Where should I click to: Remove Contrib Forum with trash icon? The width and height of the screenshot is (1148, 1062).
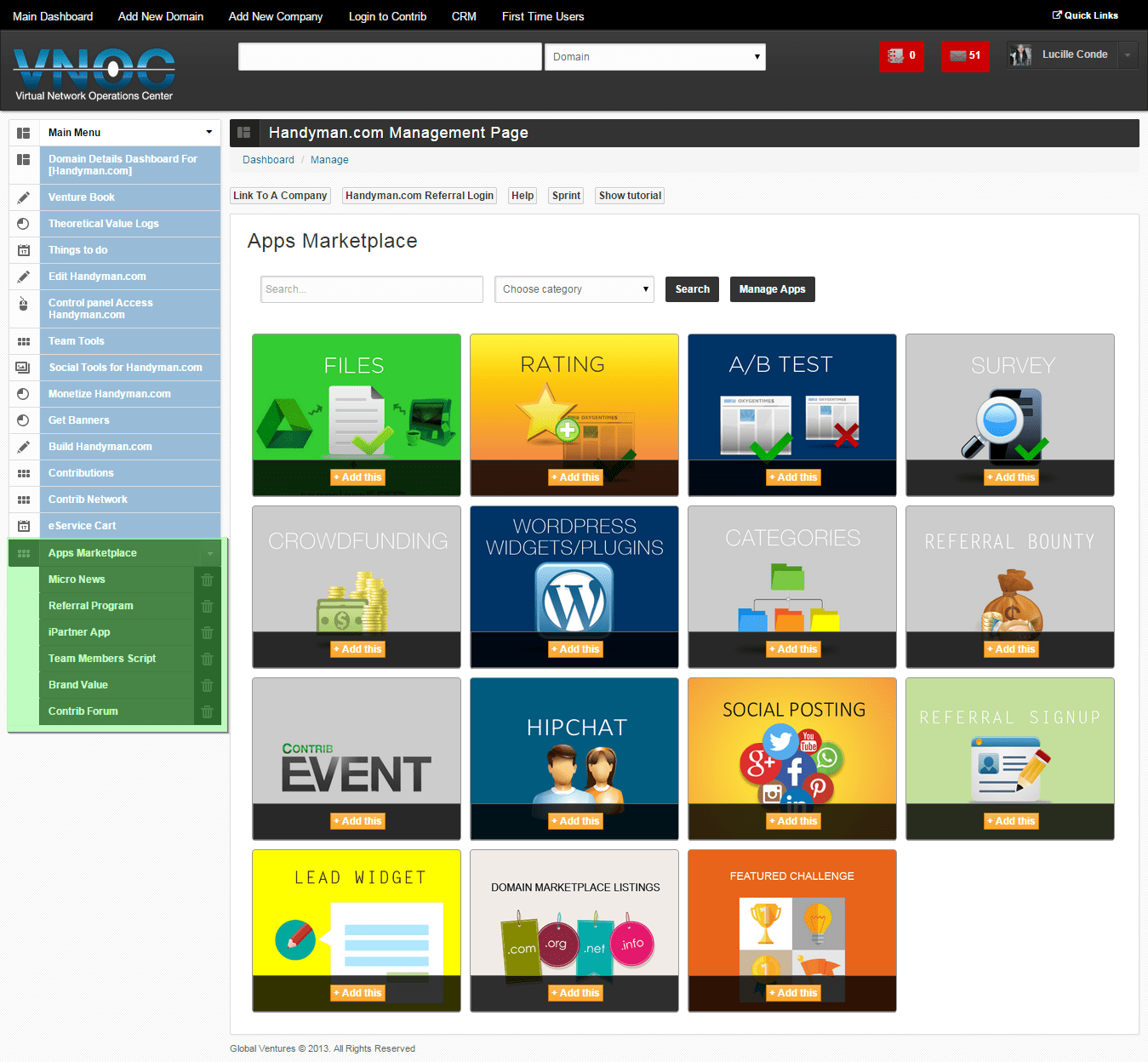tap(207, 711)
